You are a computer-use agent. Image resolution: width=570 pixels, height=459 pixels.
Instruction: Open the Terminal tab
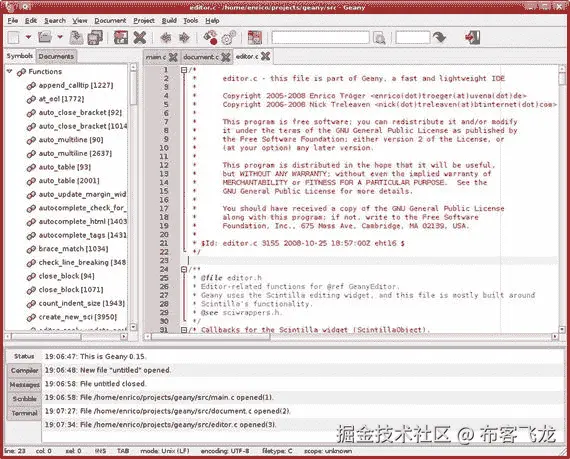click(x=24, y=413)
